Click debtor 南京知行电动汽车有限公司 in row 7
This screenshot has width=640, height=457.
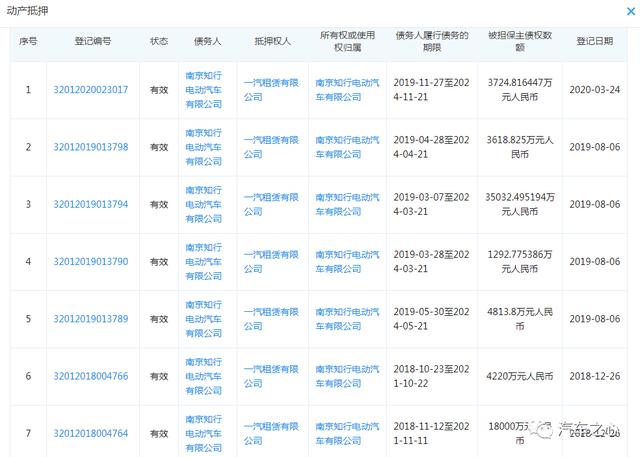point(204,433)
